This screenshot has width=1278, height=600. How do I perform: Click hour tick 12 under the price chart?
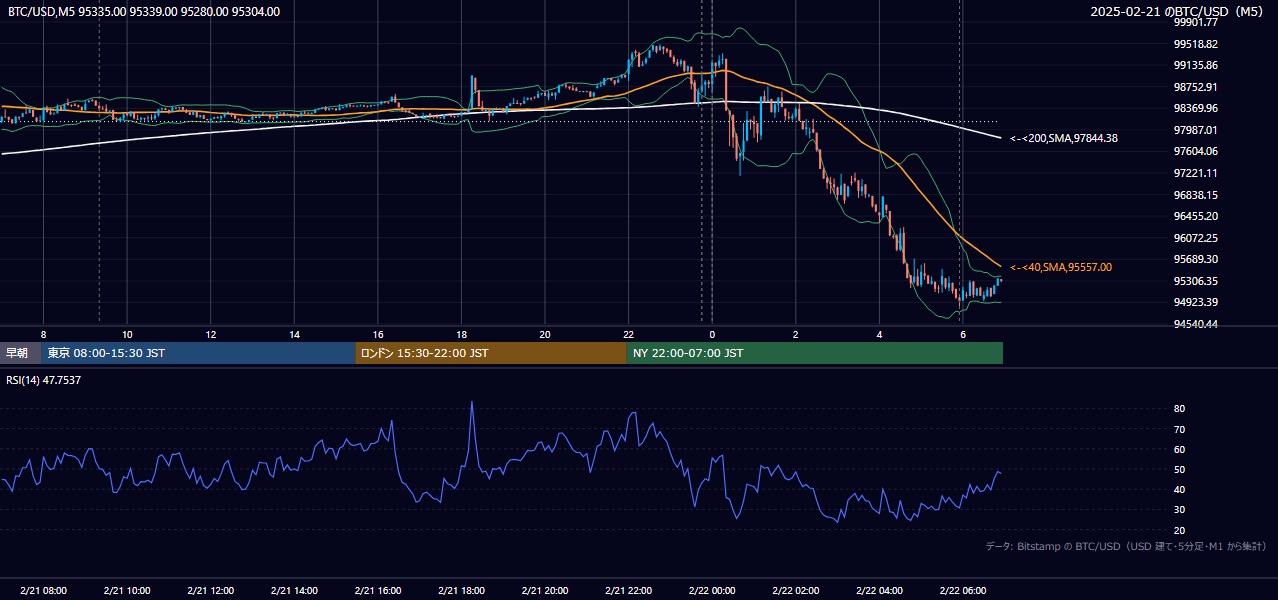tap(211, 333)
